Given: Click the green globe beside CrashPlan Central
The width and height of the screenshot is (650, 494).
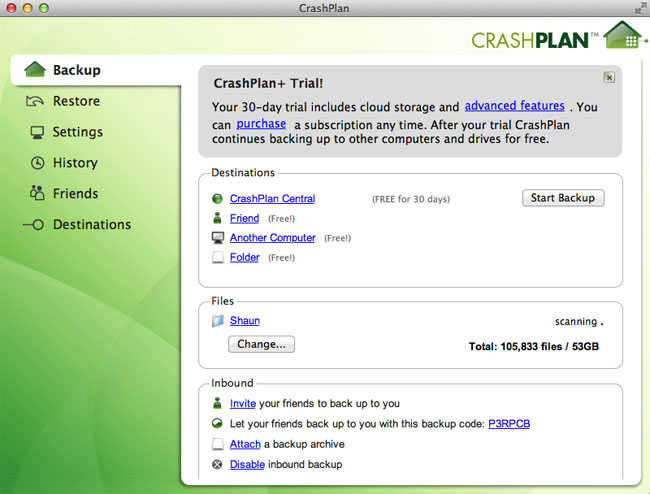Looking at the screenshot, I should (217, 199).
